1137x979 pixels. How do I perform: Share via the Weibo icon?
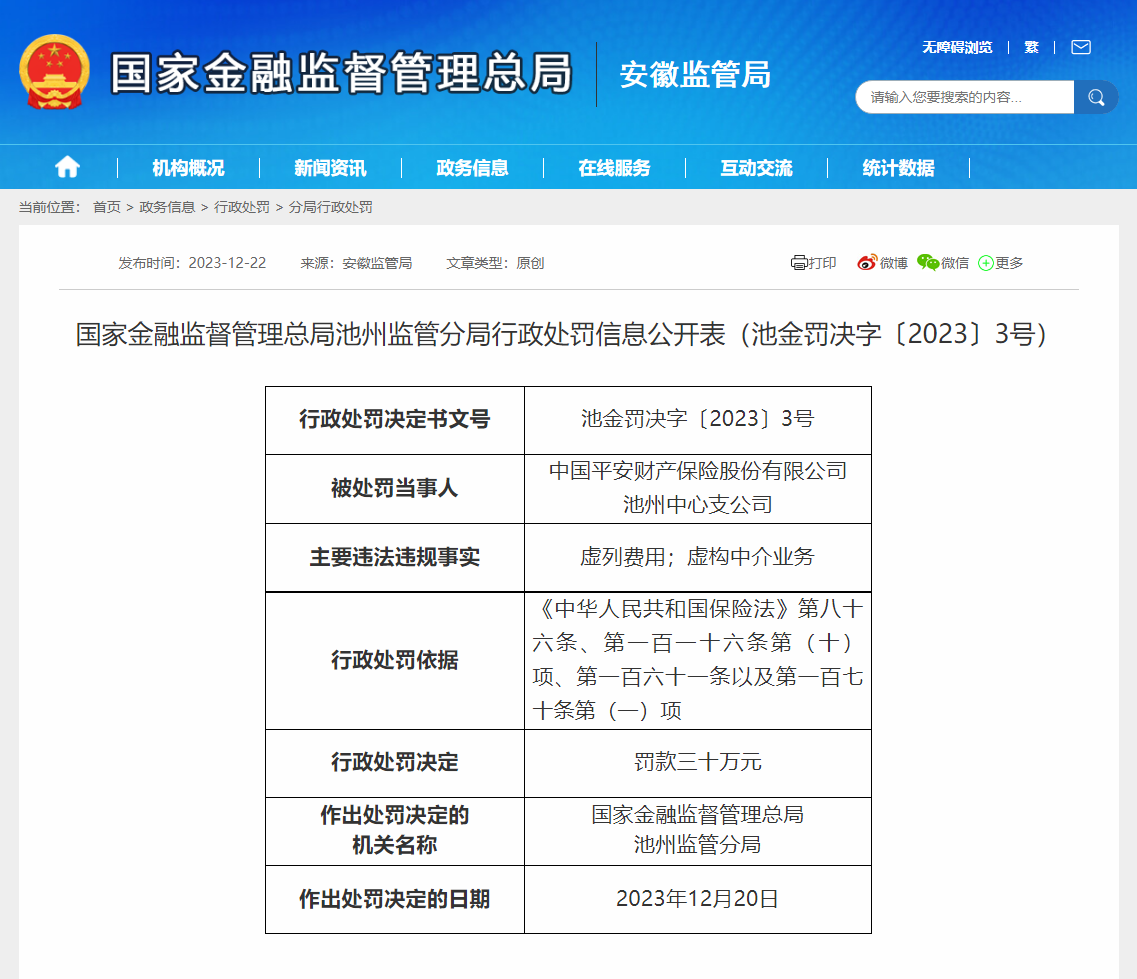[867, 263]
